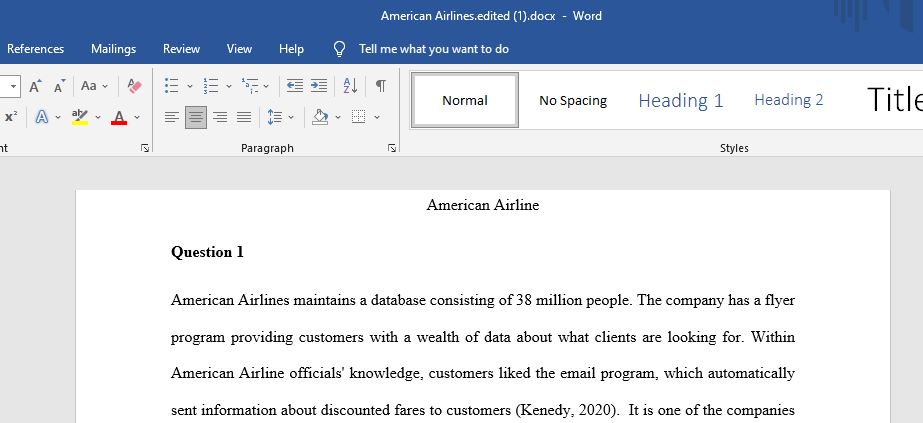Open line and paragraph spacing

tap(274, 117)
